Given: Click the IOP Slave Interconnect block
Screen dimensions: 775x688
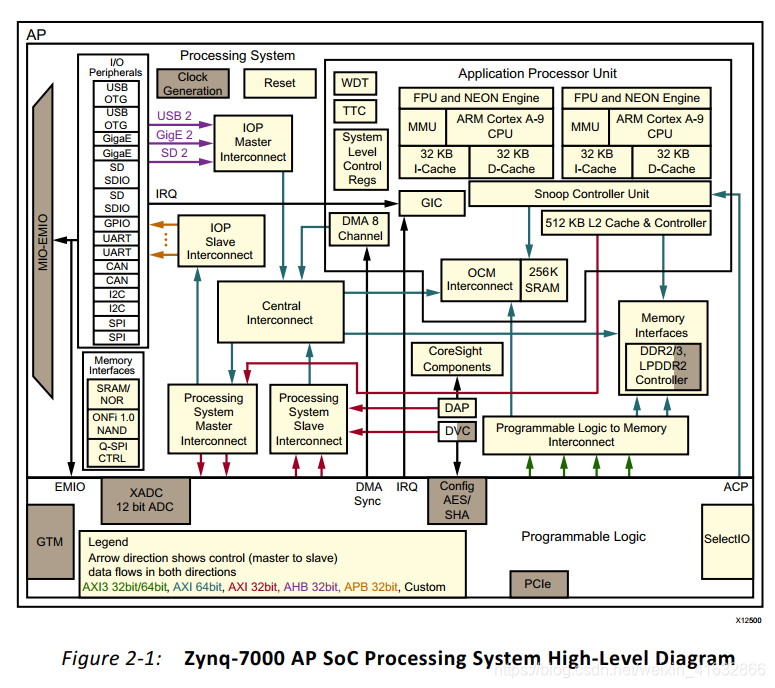Looking at the screenshot, I should coord(221,241).
